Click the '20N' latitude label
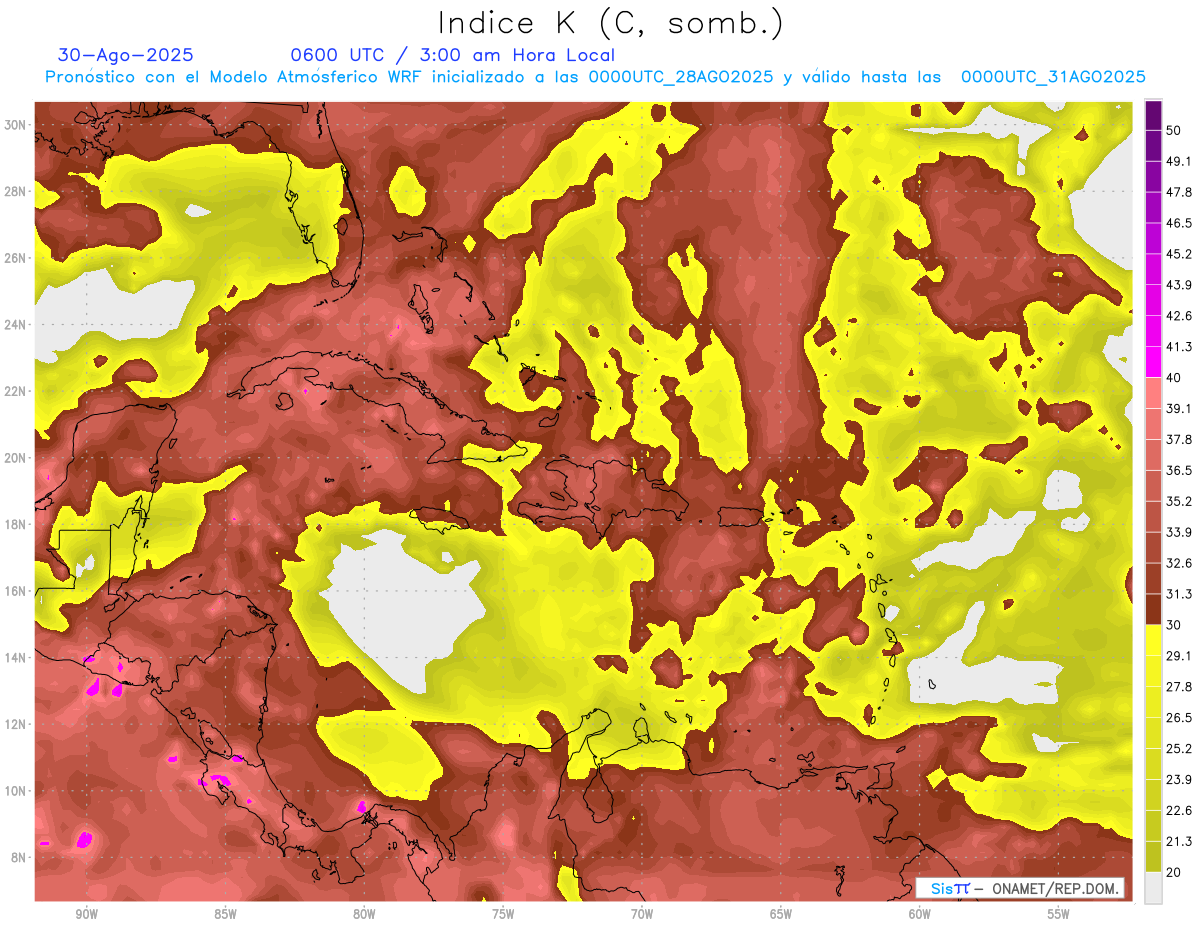The image size is (1200, 927). point(15,458)
